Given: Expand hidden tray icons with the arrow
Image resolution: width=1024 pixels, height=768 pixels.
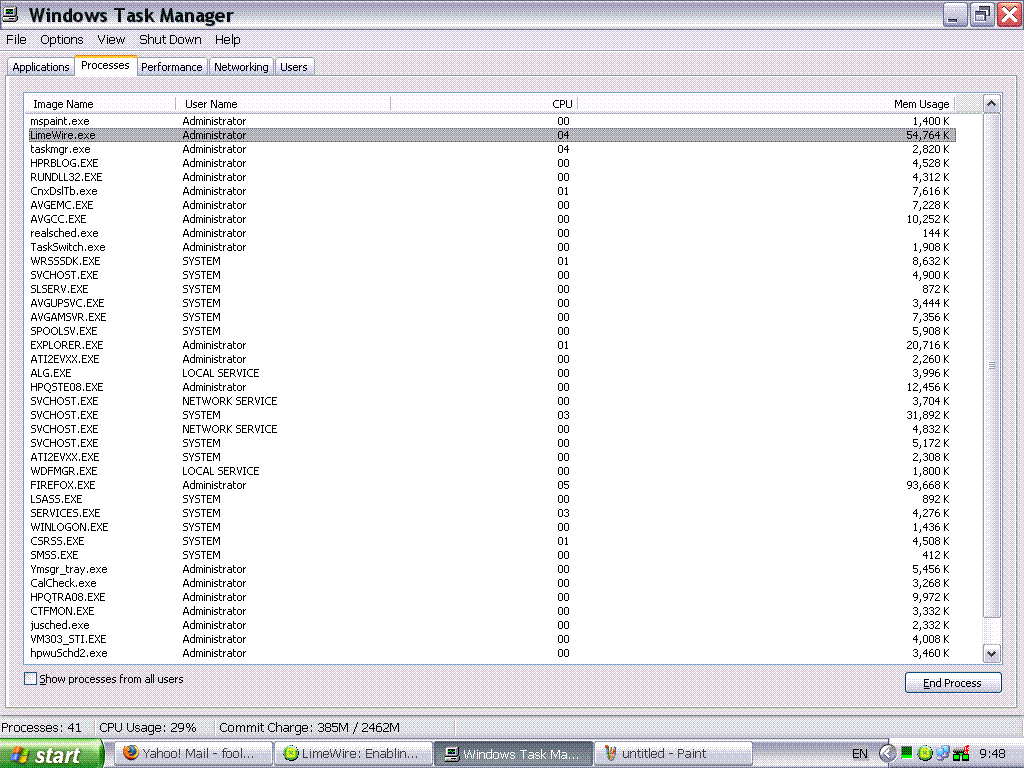Looking at the screenshot, I should point(888,753).
